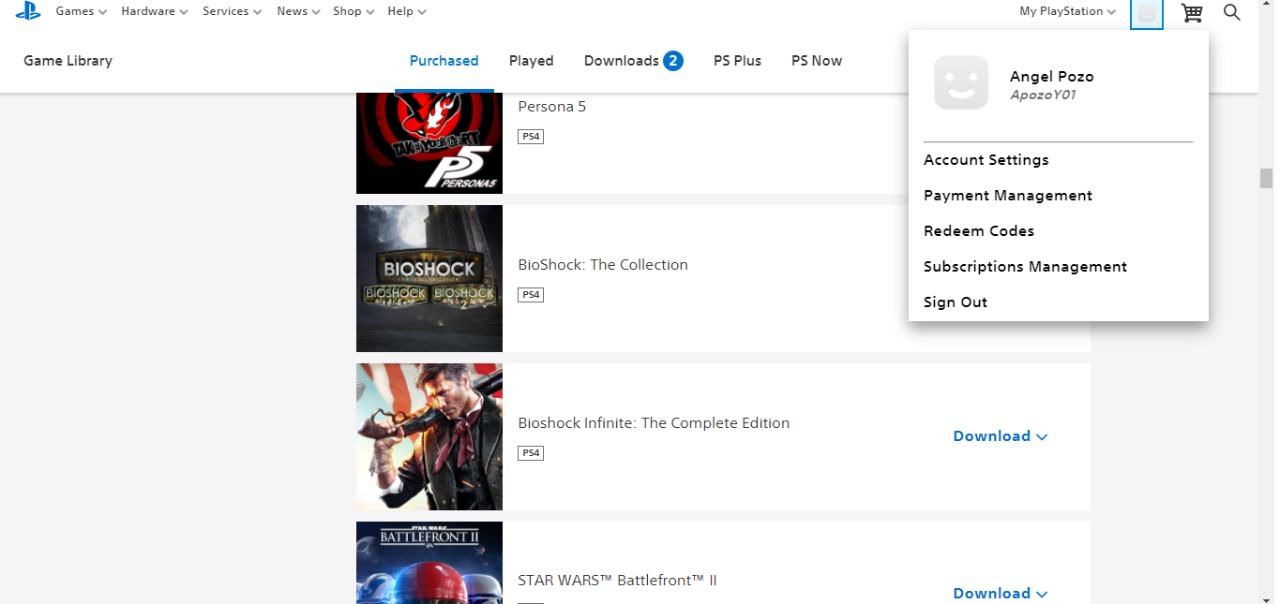The width and height of the screenshot is (1280, 604).
Task: Click the PlayStation logo icon
Action: coord(27,11)
